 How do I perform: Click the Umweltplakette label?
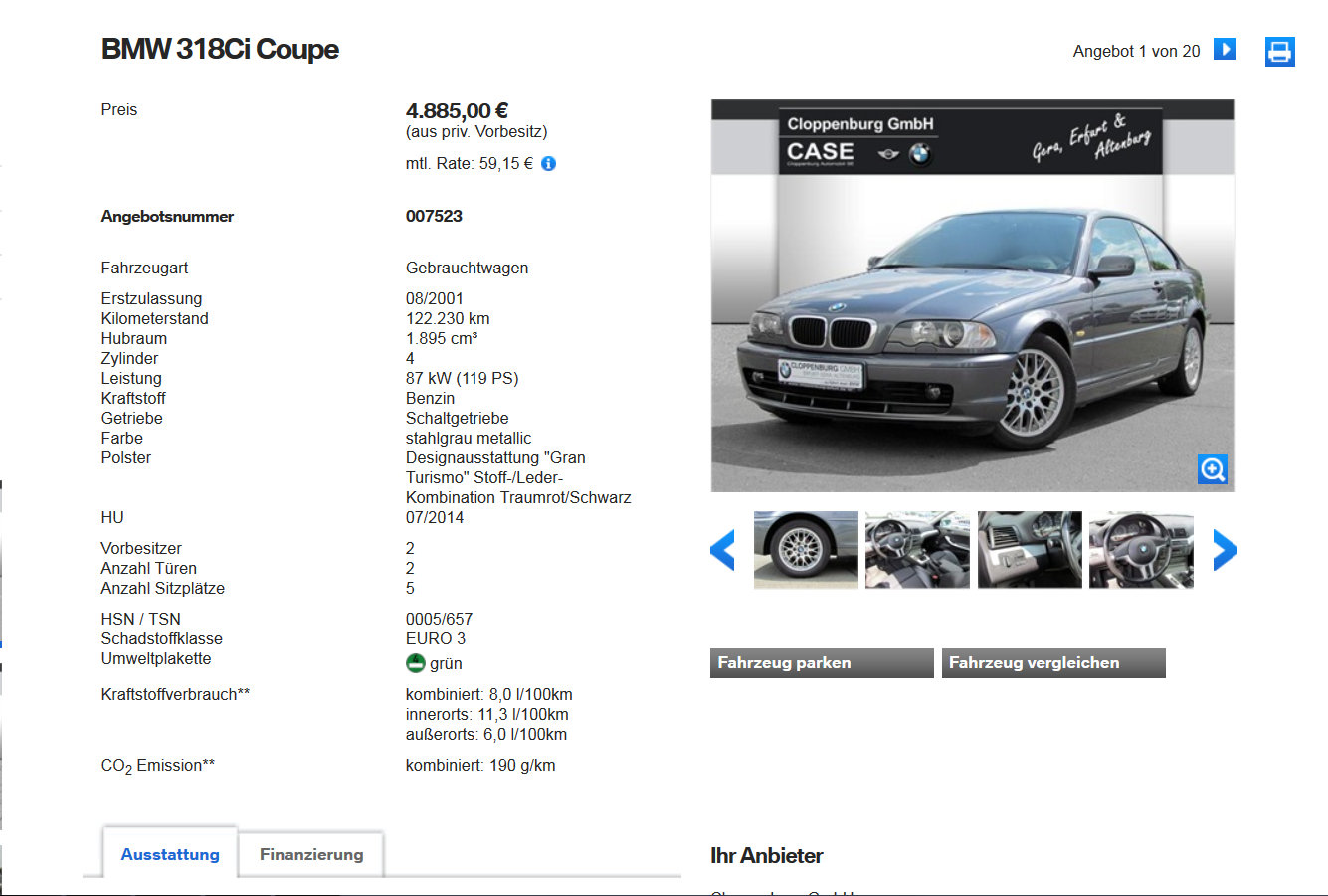pyautogui.click(x=155, y=658)
